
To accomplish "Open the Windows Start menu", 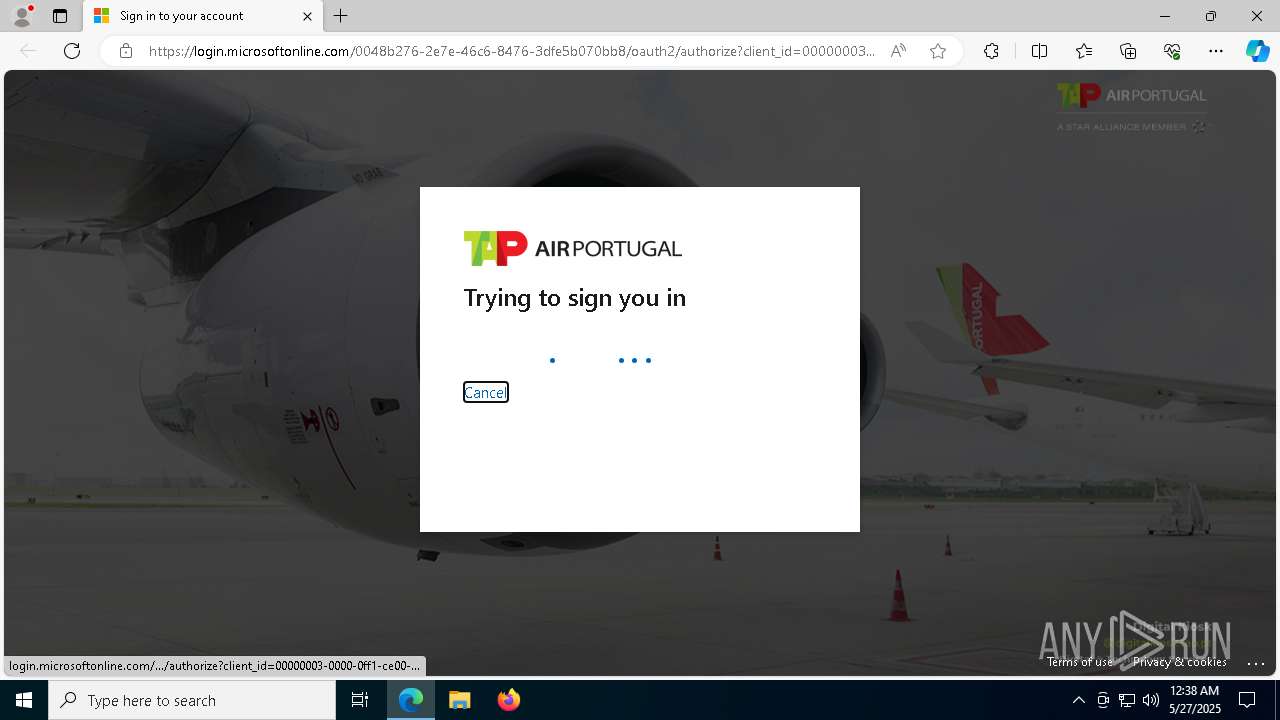I will point(24,700).
